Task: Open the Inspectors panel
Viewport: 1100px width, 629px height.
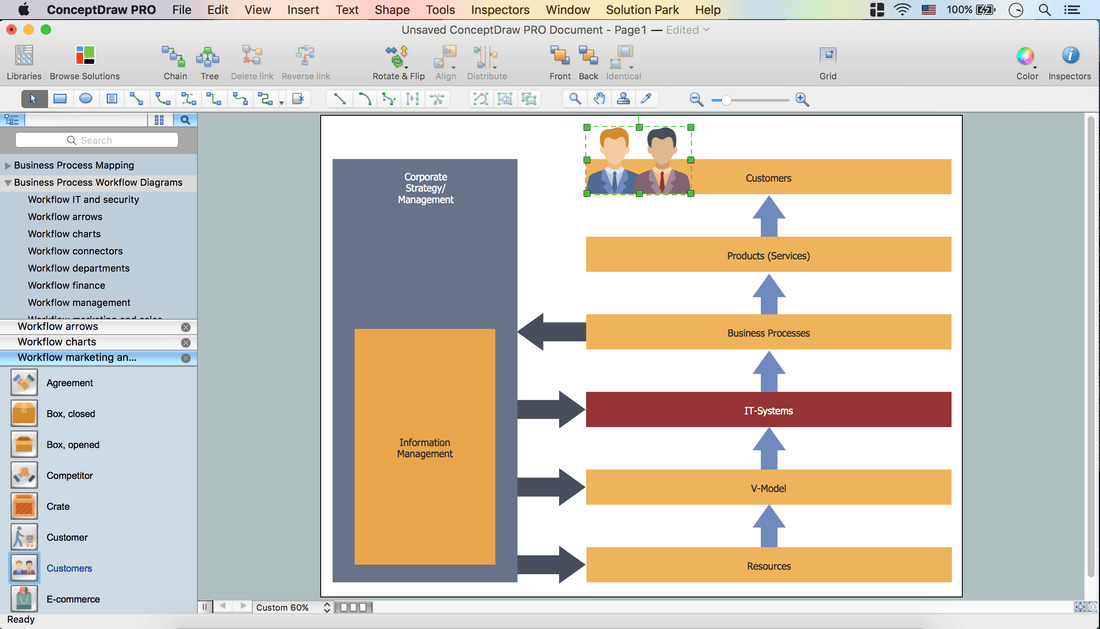Action: 1069,56
